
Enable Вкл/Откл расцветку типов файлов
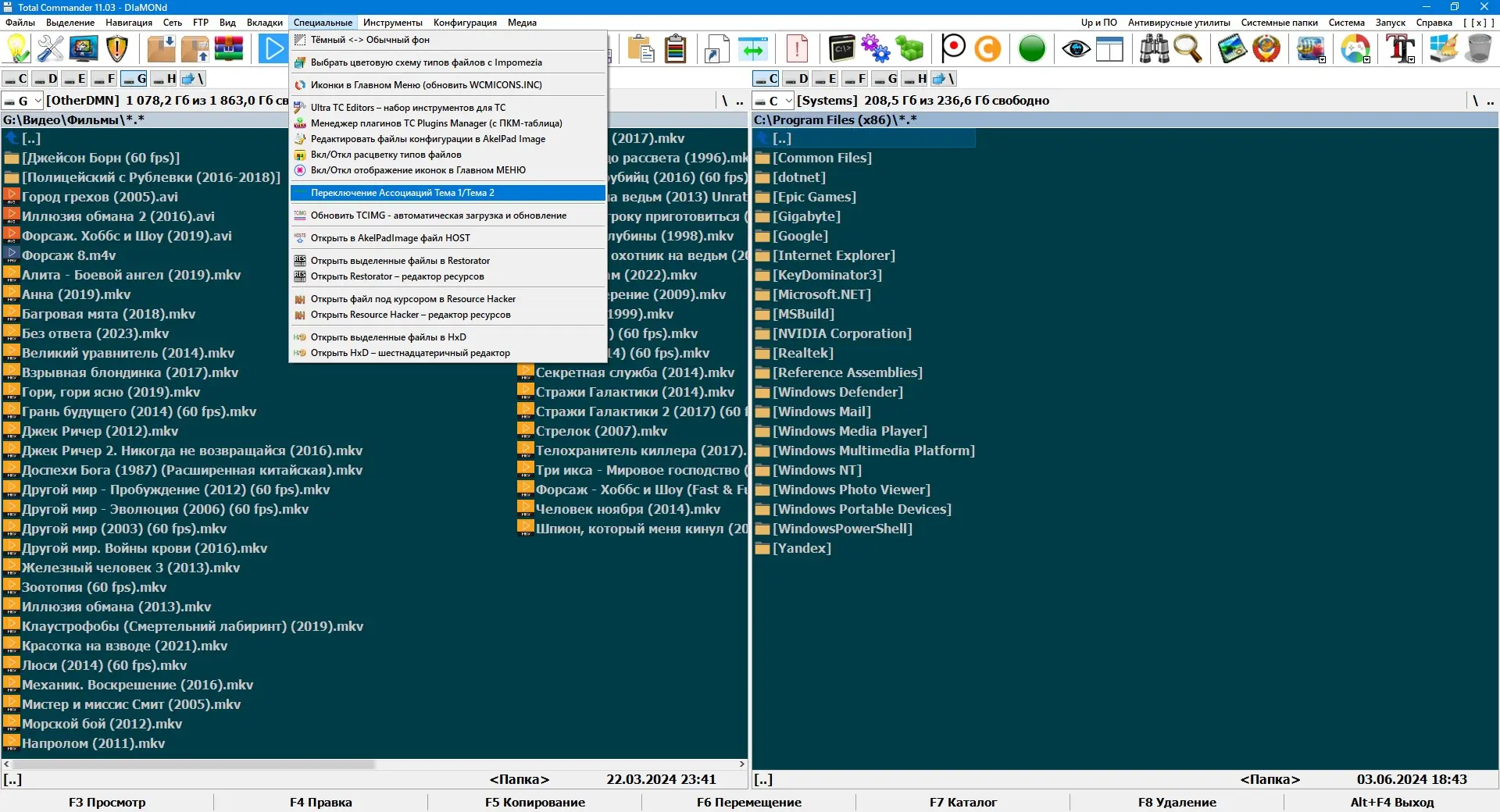coord(385,155)
